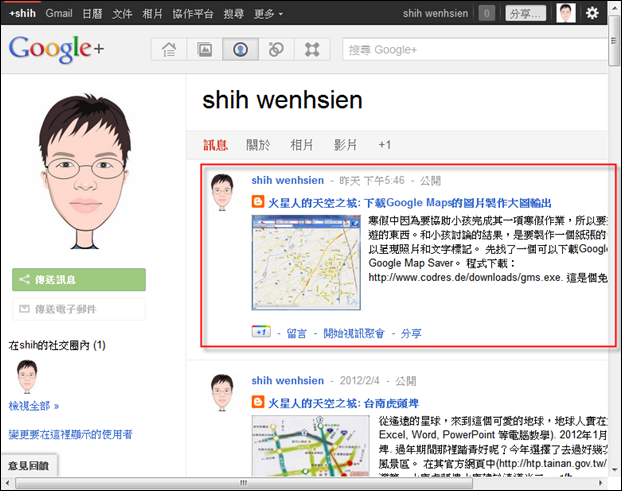Switch to the 影片 profile tab
This screenshot has width=622, height=491.
345,145
